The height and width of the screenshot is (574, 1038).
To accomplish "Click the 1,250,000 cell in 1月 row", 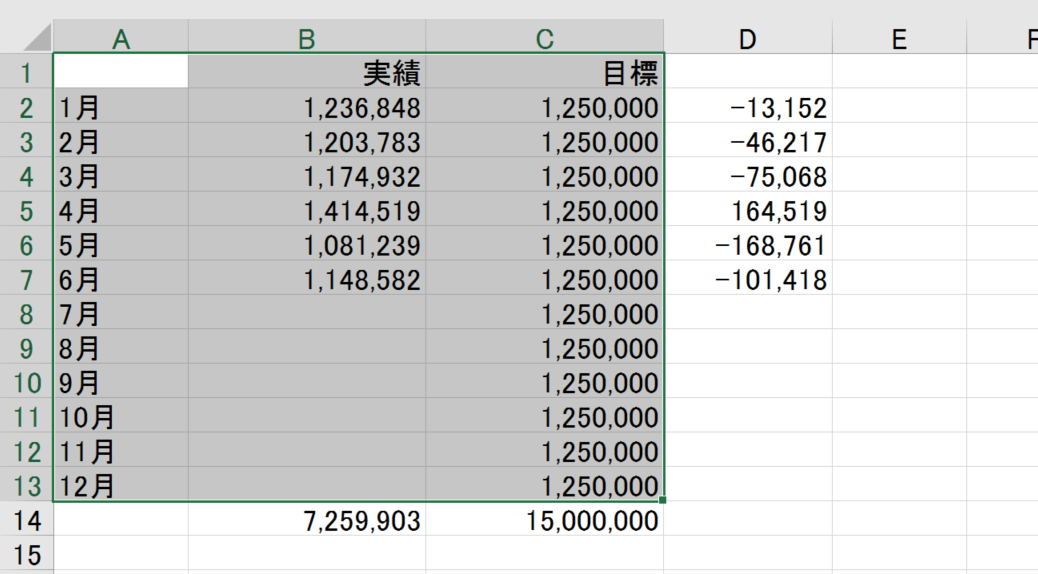I will click(544, 106).
